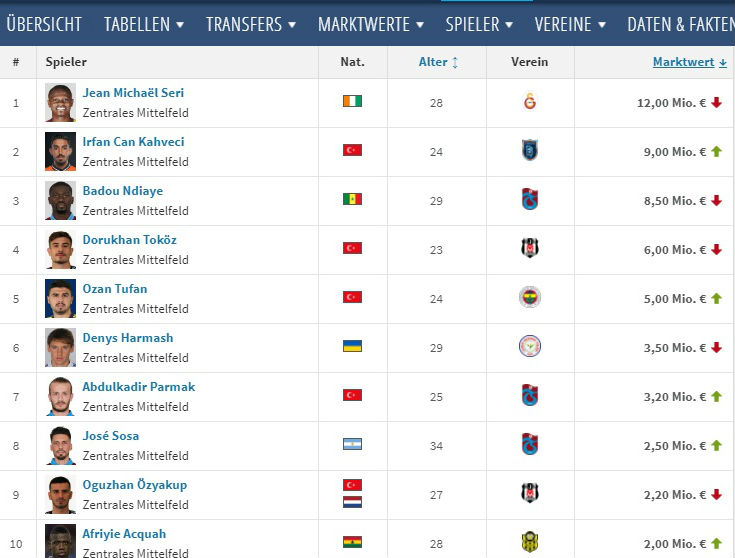The width and height of the screenshot is (735, 558).
Task: Open Jean Michaël Seri player profile
Action: (133, 93)
